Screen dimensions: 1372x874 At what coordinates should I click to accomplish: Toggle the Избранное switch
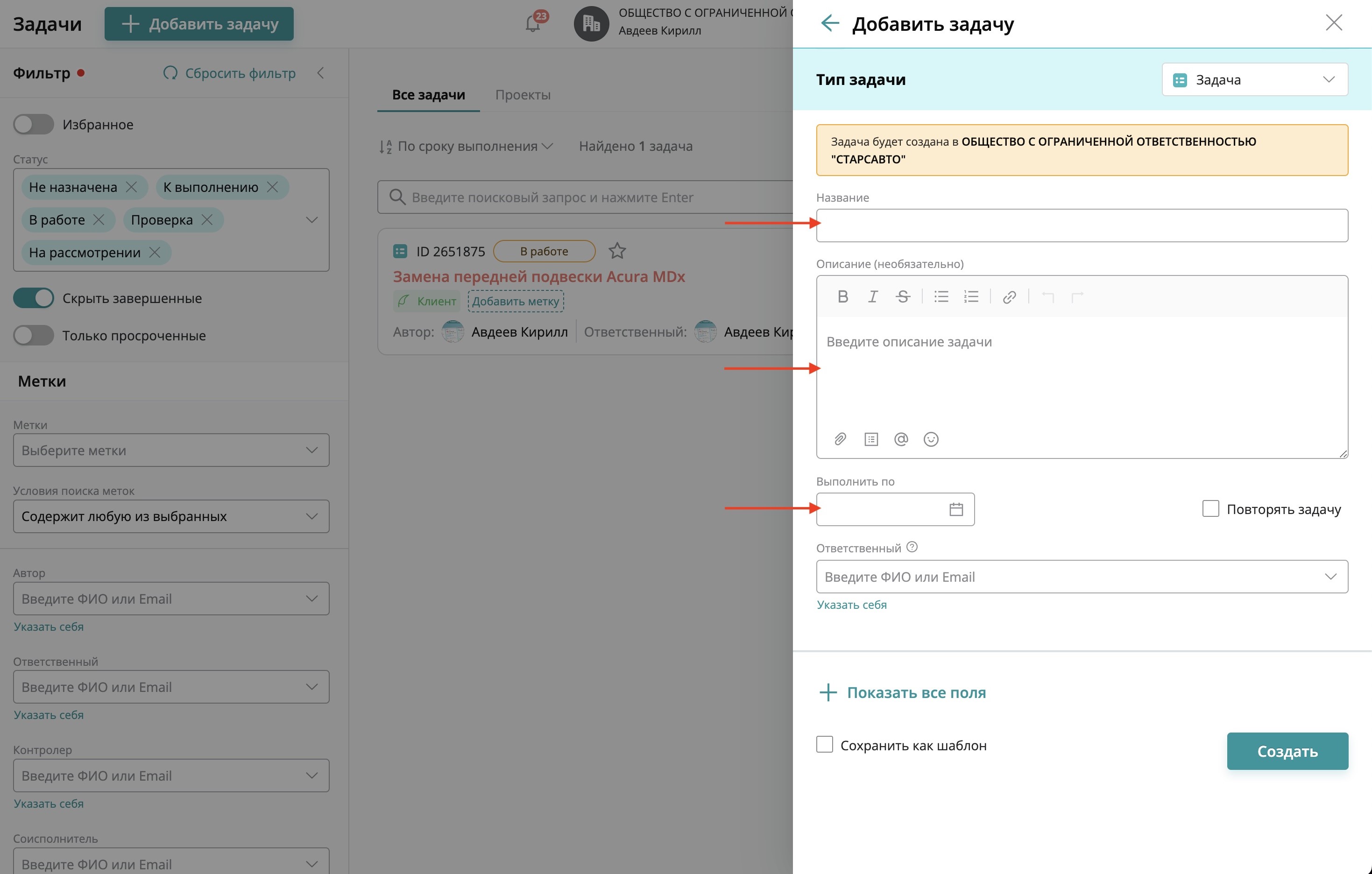pos(34,124)
